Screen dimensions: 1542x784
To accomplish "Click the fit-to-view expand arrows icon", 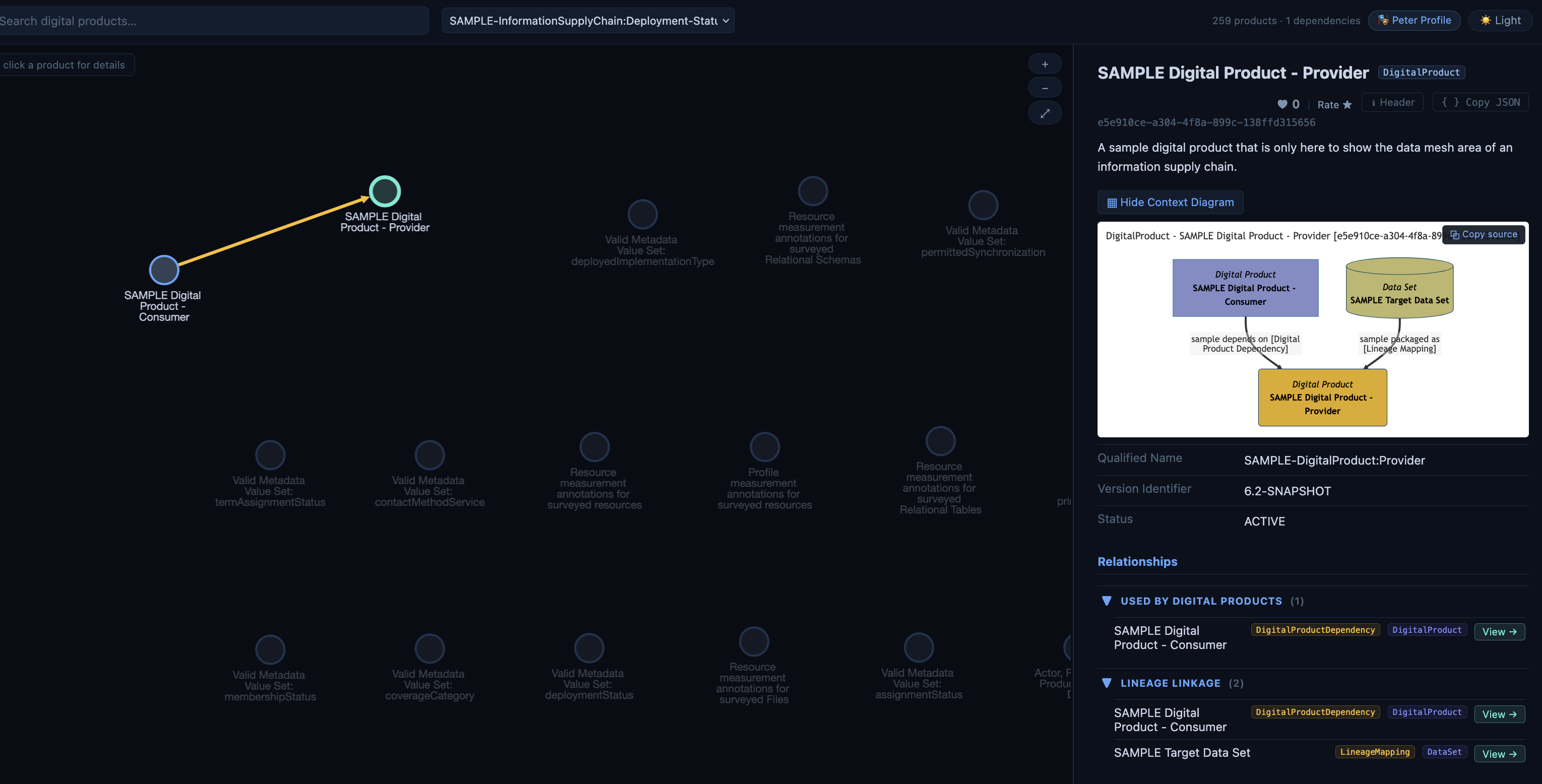I will point(1045,113).
